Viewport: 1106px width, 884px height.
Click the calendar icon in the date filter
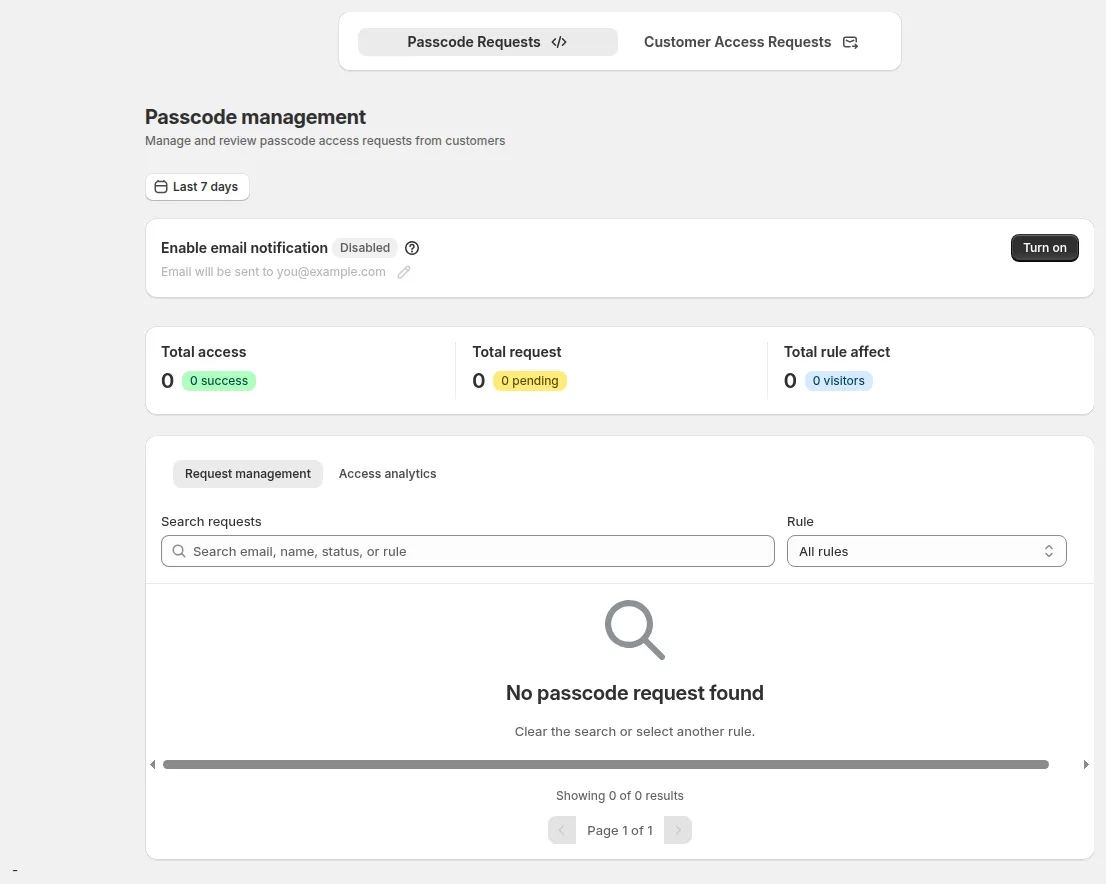click(x=161, y=187)
